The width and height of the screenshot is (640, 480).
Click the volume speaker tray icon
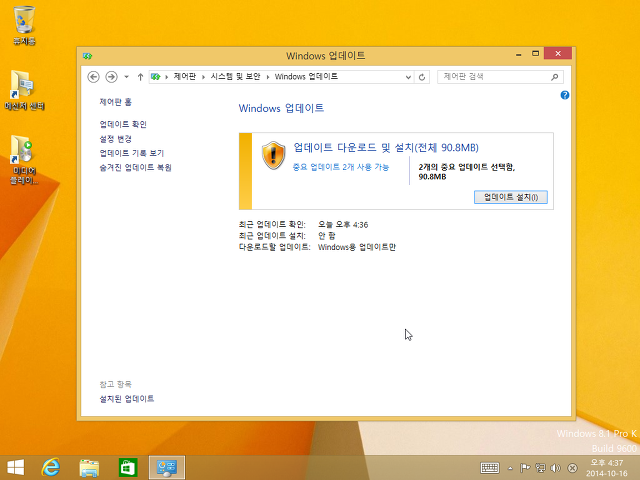(556, 468)
